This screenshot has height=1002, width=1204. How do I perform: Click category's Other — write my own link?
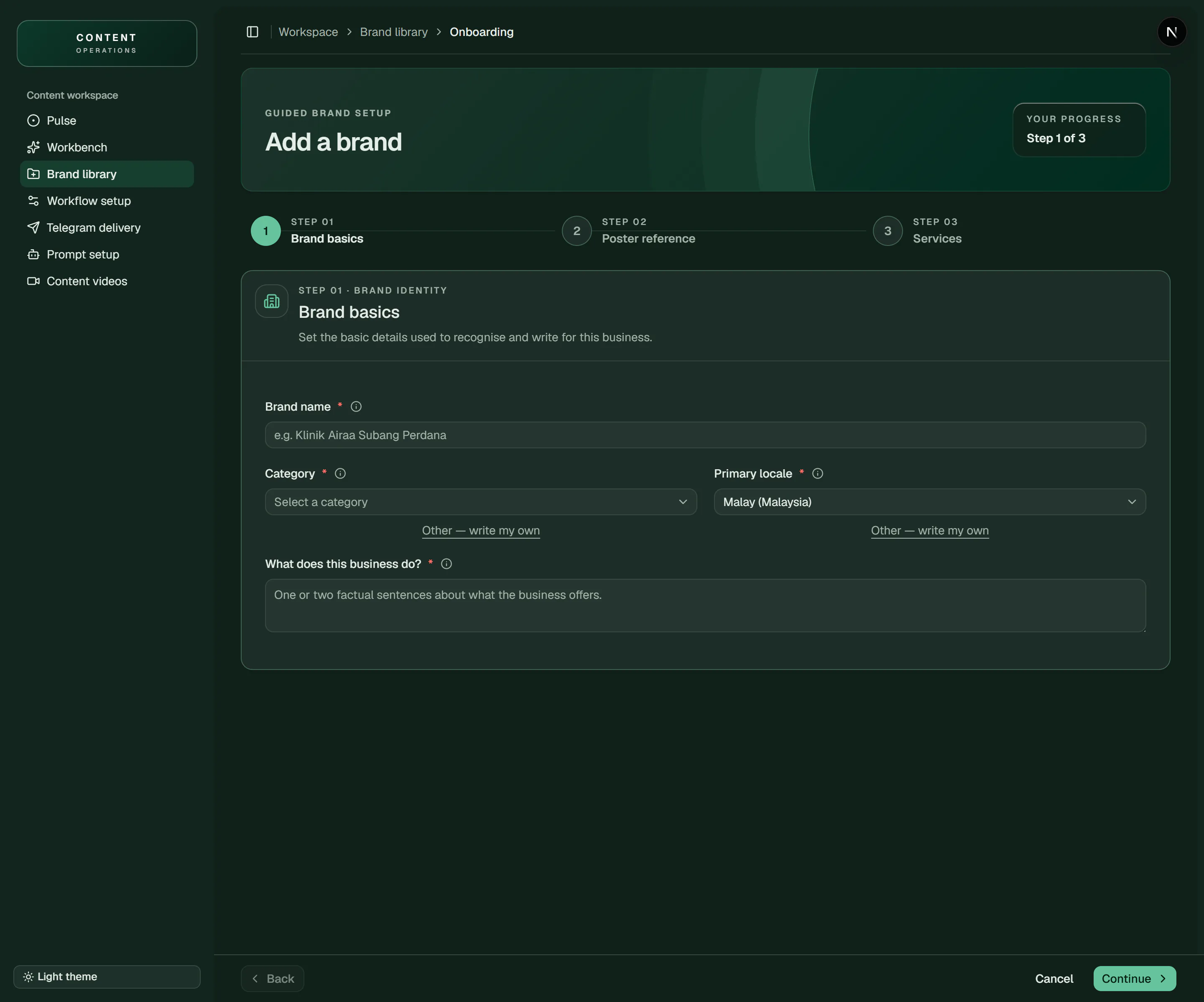[x=480, y=531]
